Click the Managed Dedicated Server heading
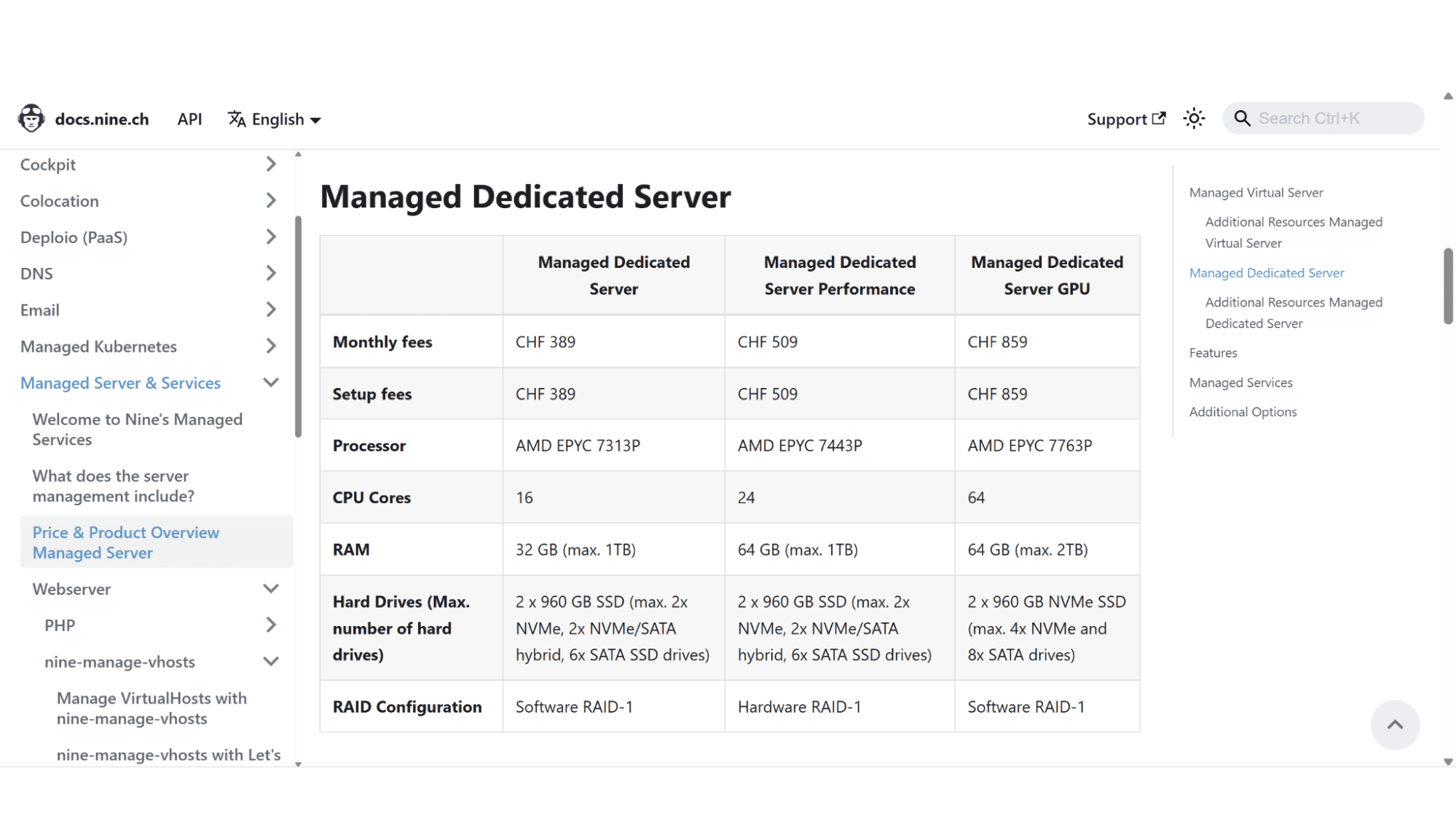The height and width of the screenshot is (819, 1456). click(525, 197)
